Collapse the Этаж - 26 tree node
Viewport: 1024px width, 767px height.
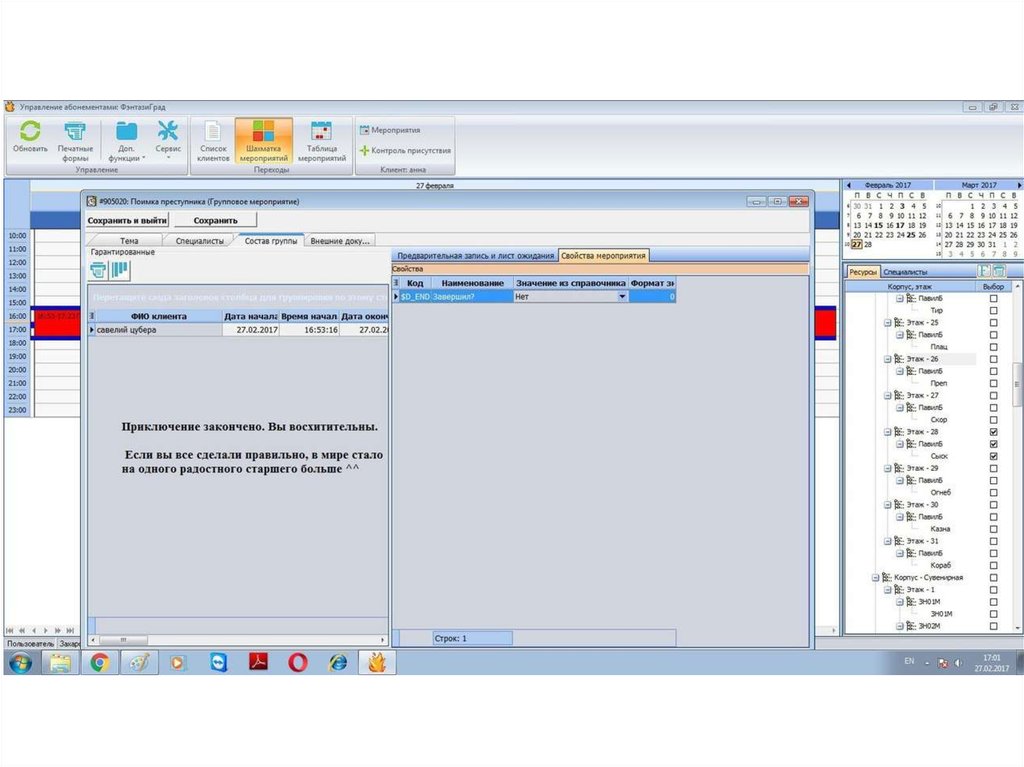pos(888,359)
